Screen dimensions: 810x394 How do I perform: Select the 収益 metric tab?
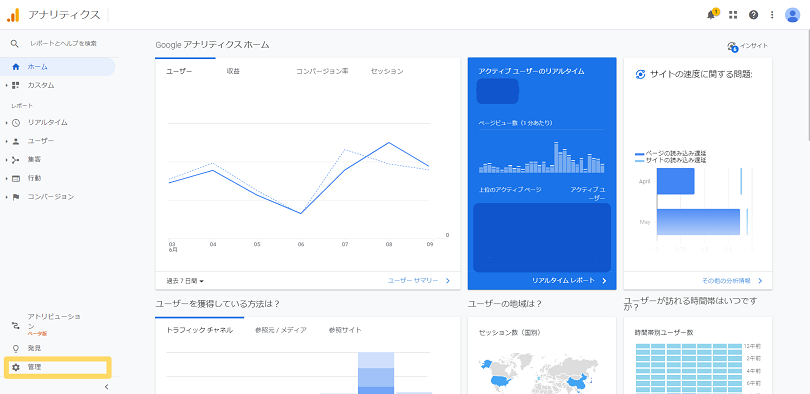pyautogui.click(x=233, y=71)
